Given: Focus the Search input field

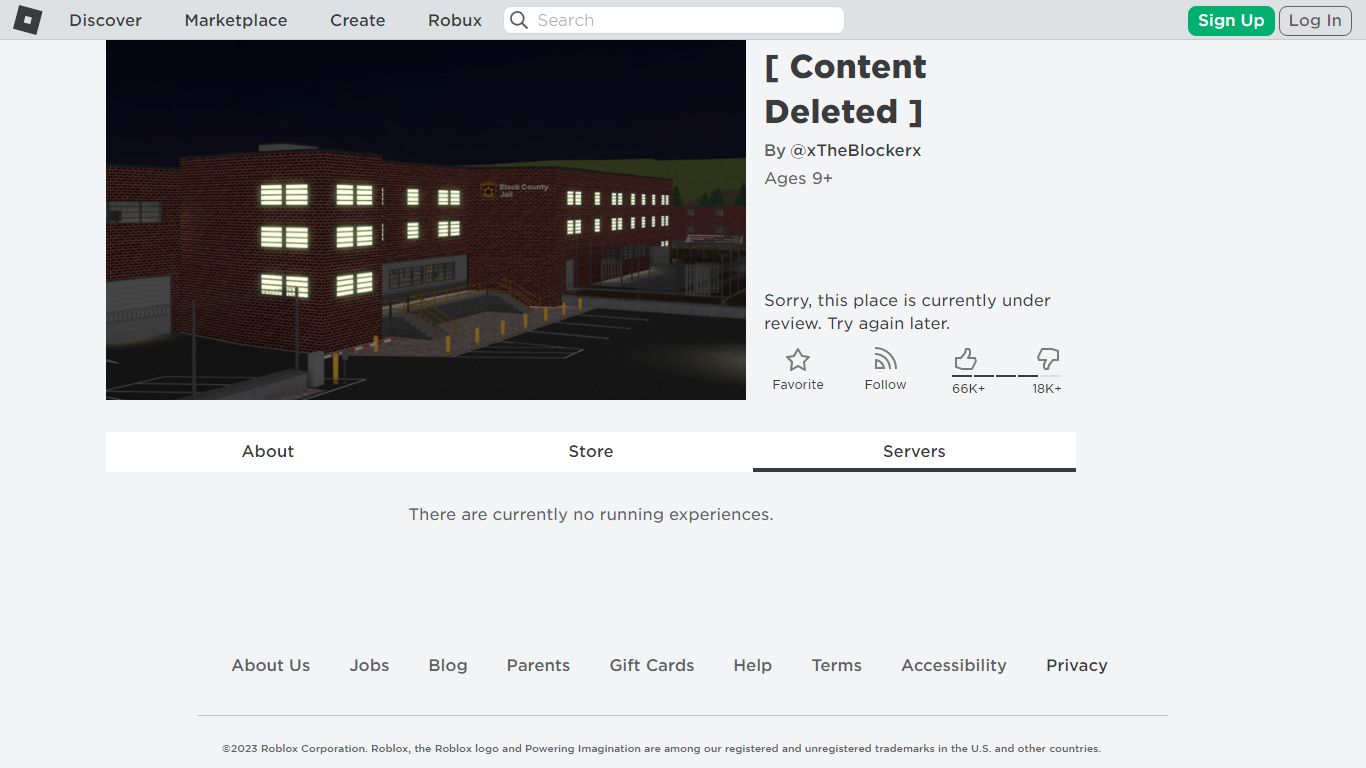Looking at the screenshot, I should [674, 20].
